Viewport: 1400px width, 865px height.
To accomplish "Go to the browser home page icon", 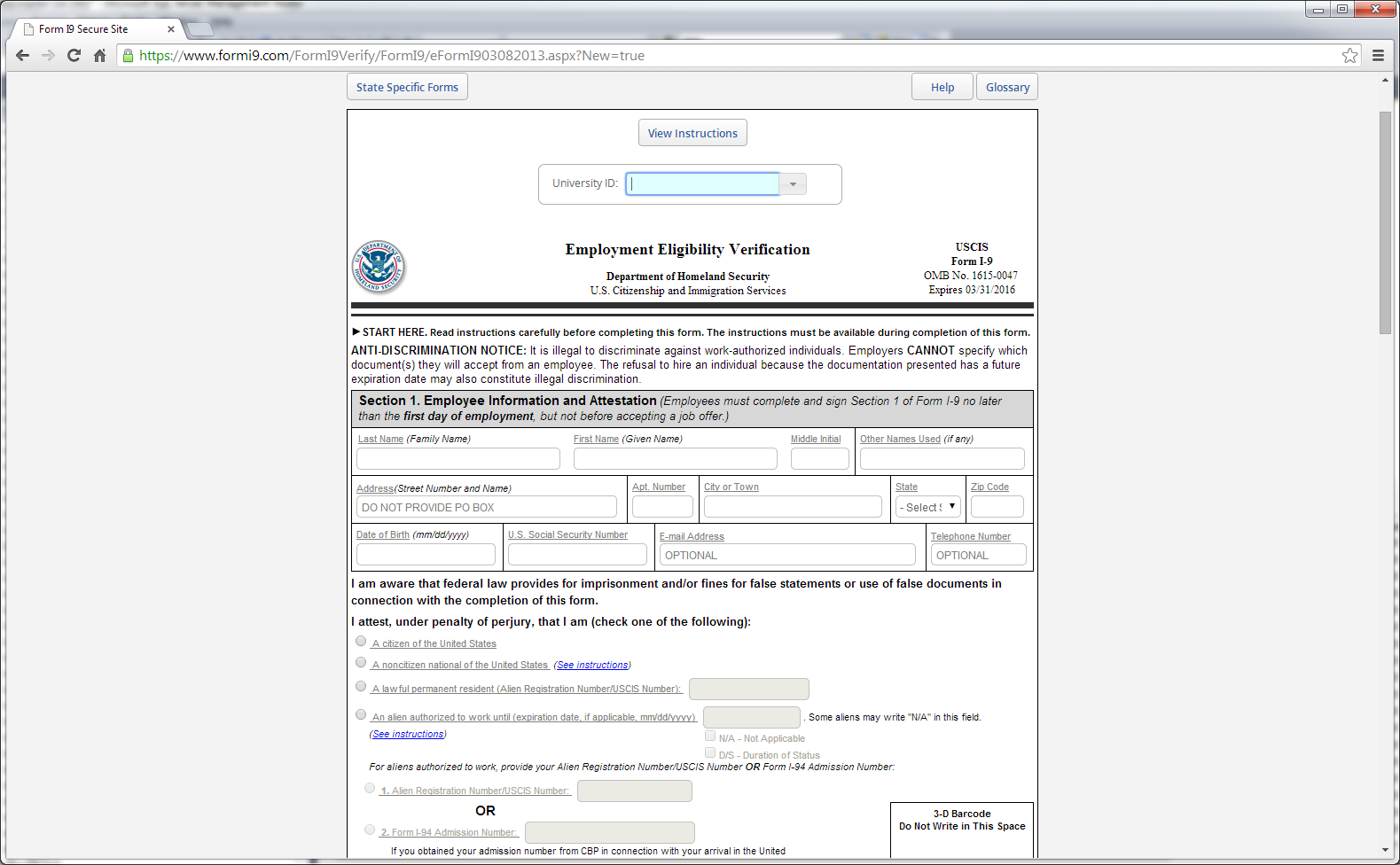I will point(99,55).
